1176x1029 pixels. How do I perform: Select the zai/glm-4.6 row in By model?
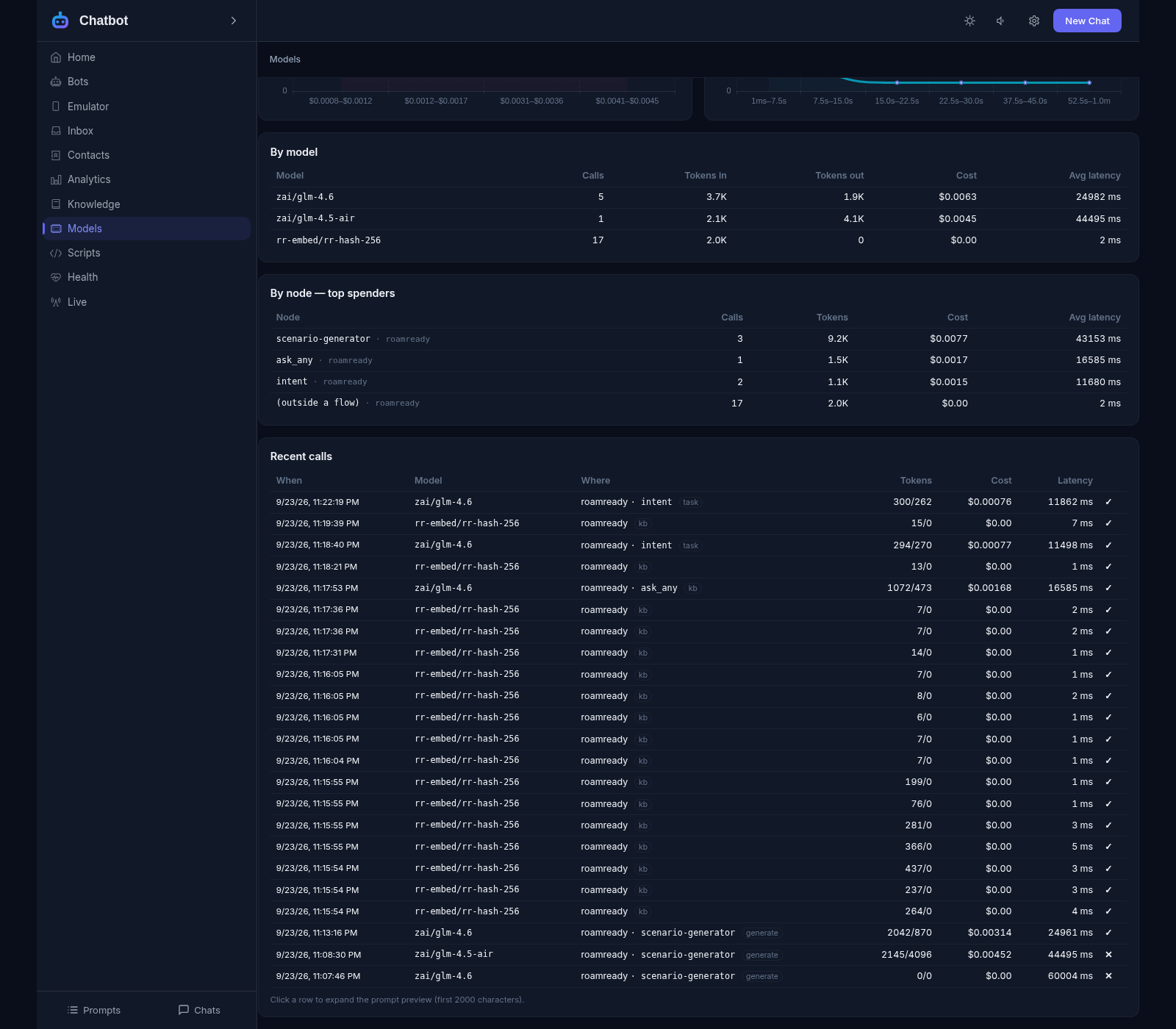click(698, 197)
